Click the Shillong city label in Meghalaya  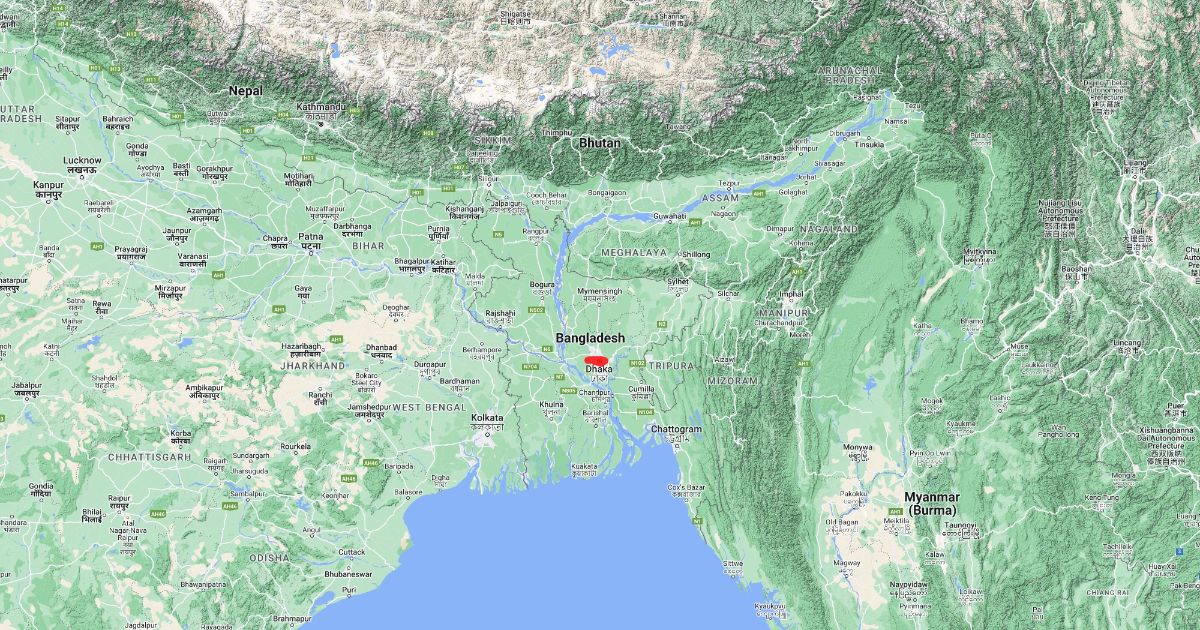696,254
